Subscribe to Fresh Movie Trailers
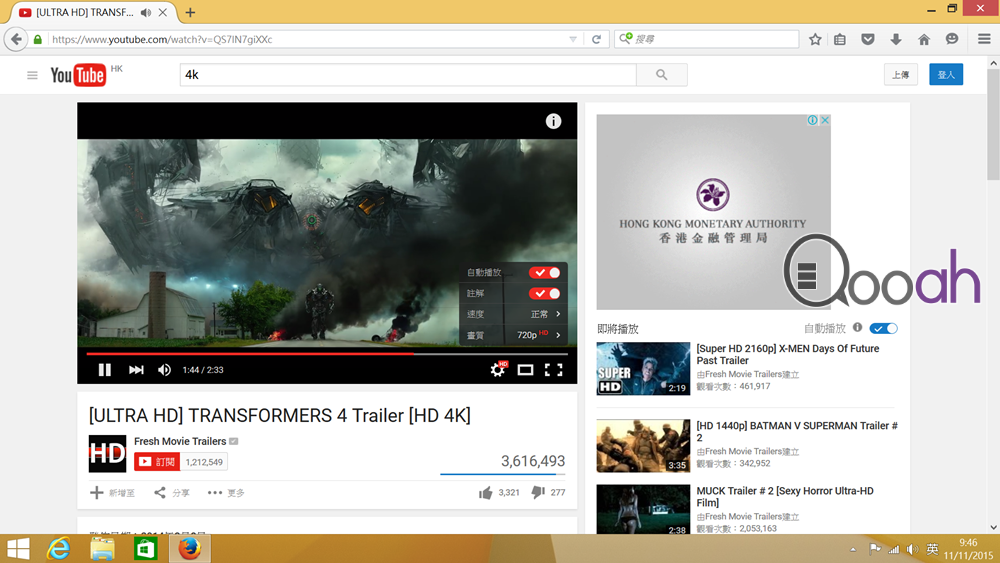 (x=157, y=462)
